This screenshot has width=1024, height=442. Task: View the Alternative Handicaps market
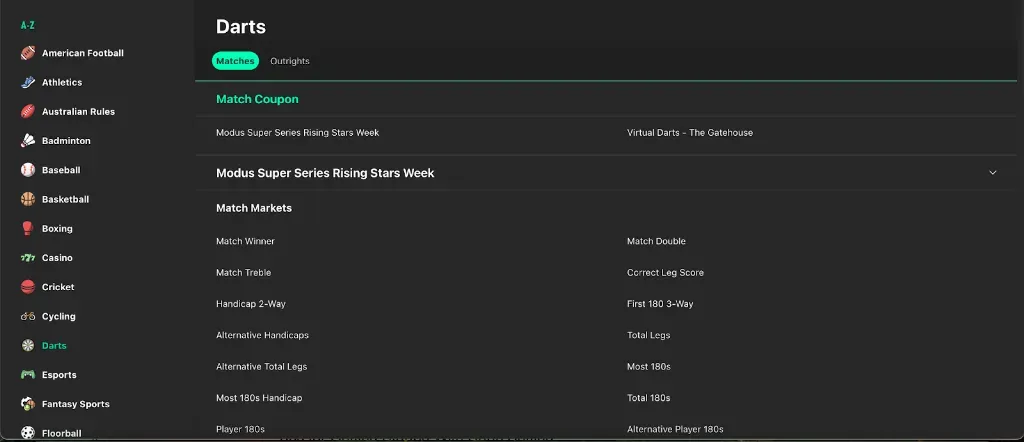(262, 335)
